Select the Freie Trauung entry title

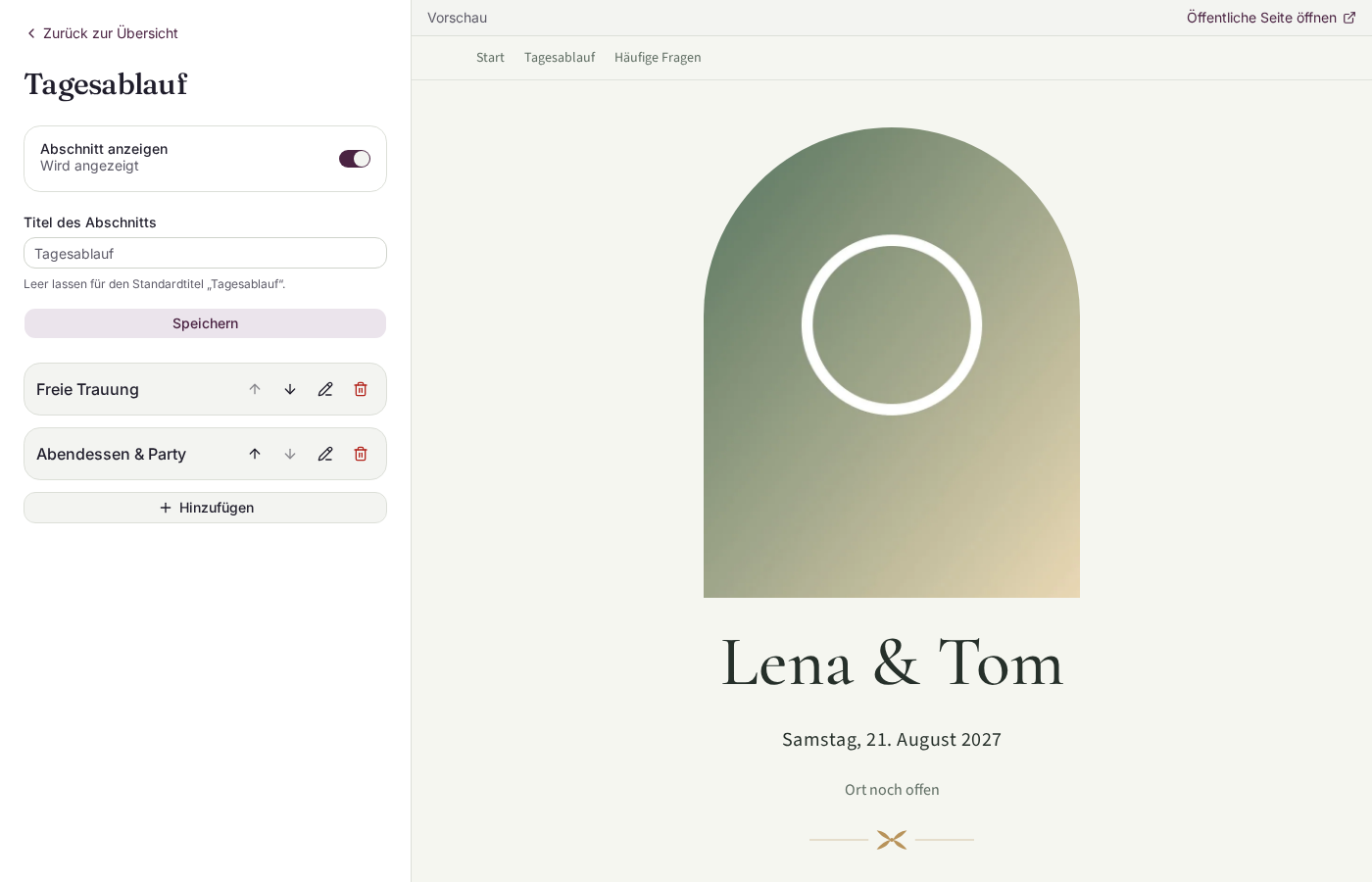coord(87,389)
